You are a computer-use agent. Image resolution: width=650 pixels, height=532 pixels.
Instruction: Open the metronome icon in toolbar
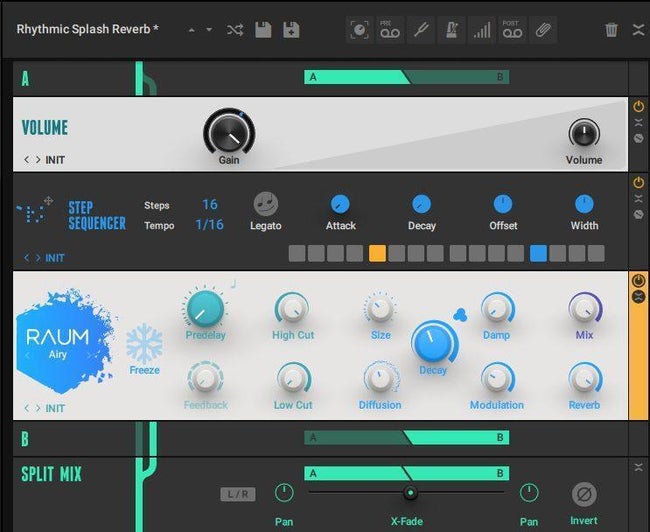tap(451, 30)
